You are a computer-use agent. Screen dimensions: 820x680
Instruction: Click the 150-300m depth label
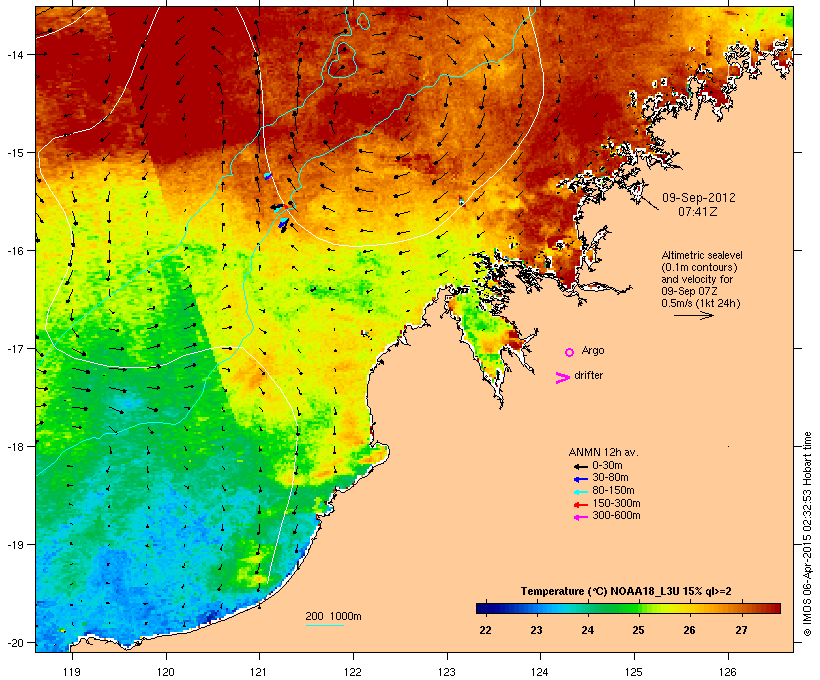[x=616, y=503]
